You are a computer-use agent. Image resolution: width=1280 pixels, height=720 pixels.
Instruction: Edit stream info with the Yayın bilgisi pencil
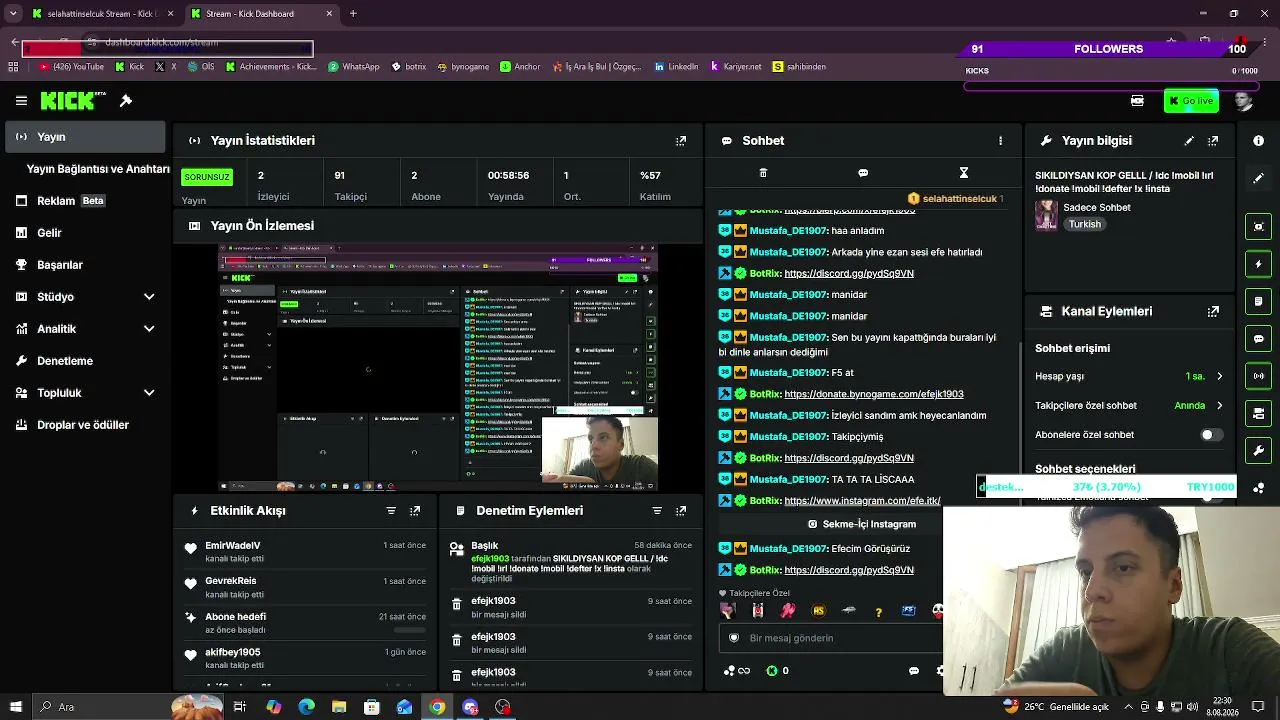click(1189, 141)
